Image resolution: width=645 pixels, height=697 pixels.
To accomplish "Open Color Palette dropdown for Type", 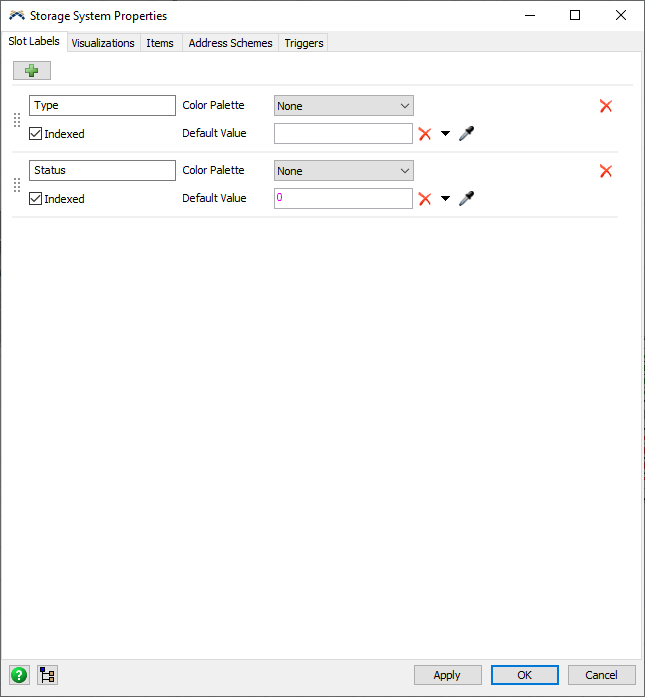I will tap(343, 106).
